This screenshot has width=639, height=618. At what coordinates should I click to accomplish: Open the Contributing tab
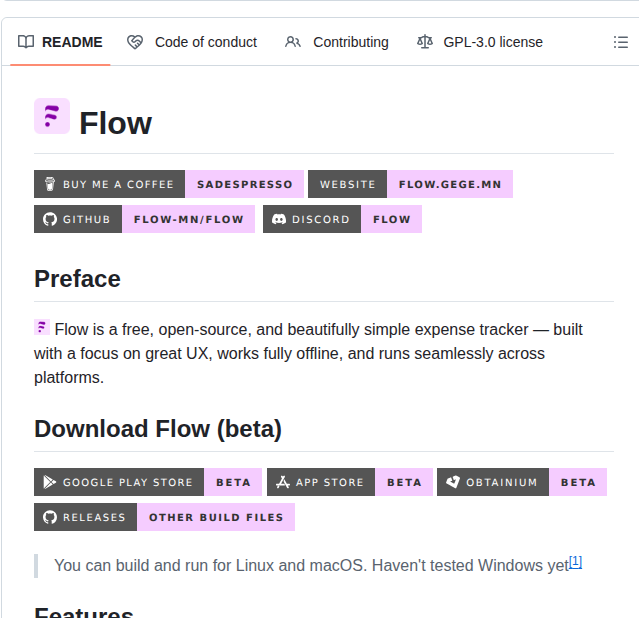[337, 42]
